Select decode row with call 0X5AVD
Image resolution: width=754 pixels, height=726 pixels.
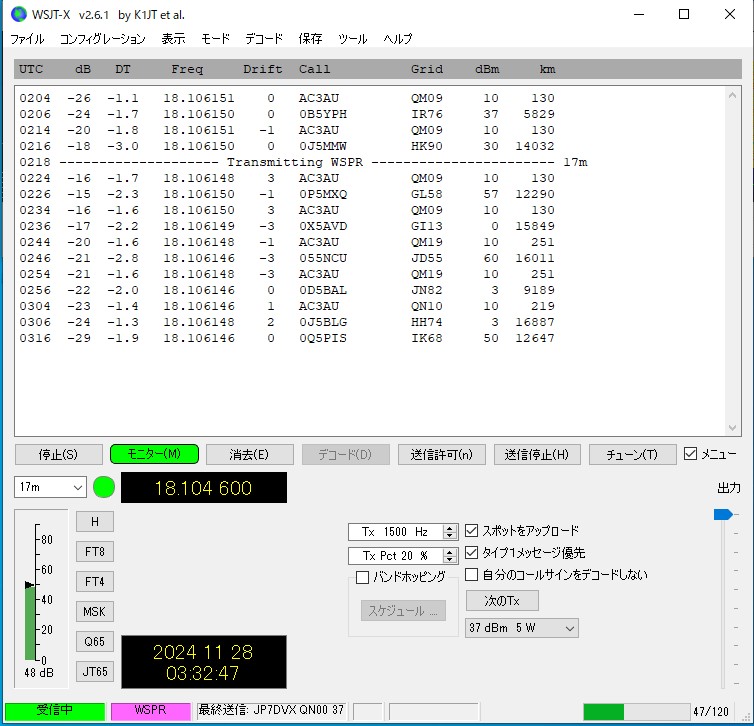[x=287, y=226]
